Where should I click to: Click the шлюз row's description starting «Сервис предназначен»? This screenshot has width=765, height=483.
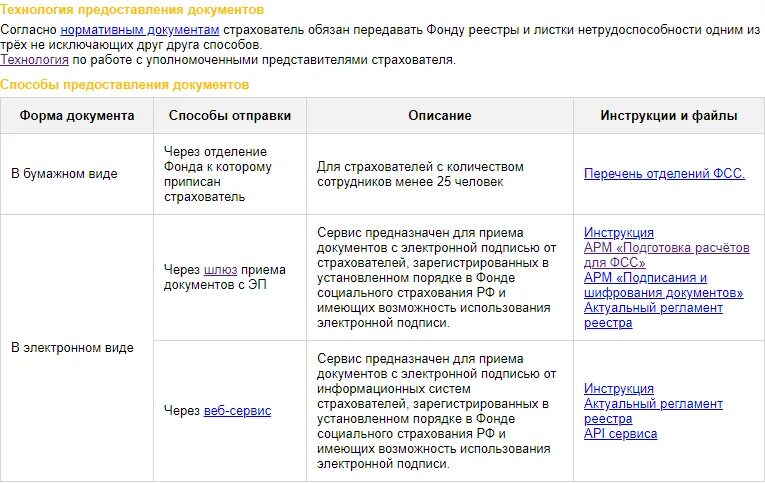[437, 278]
